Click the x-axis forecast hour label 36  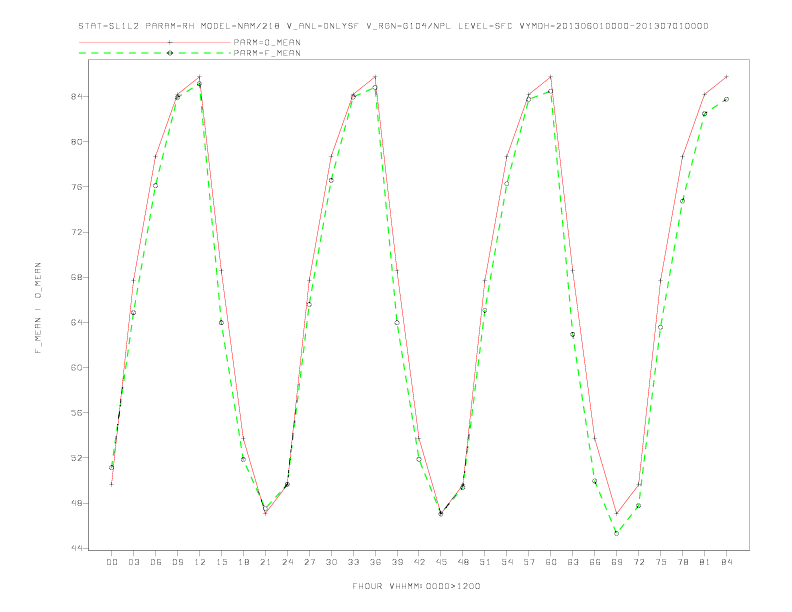pos(375,562)
